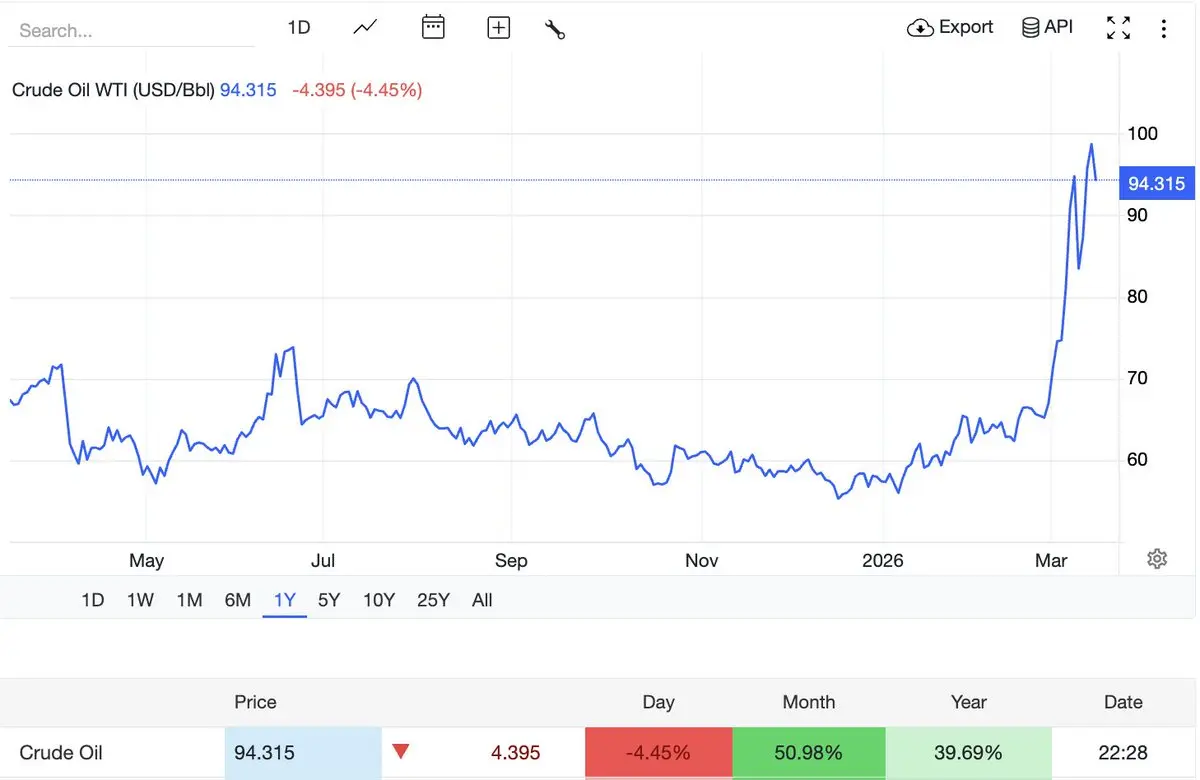The width and height of the screenshot is (1200, 780).
Task: Select the All range tab
Action: coord(482,600)
